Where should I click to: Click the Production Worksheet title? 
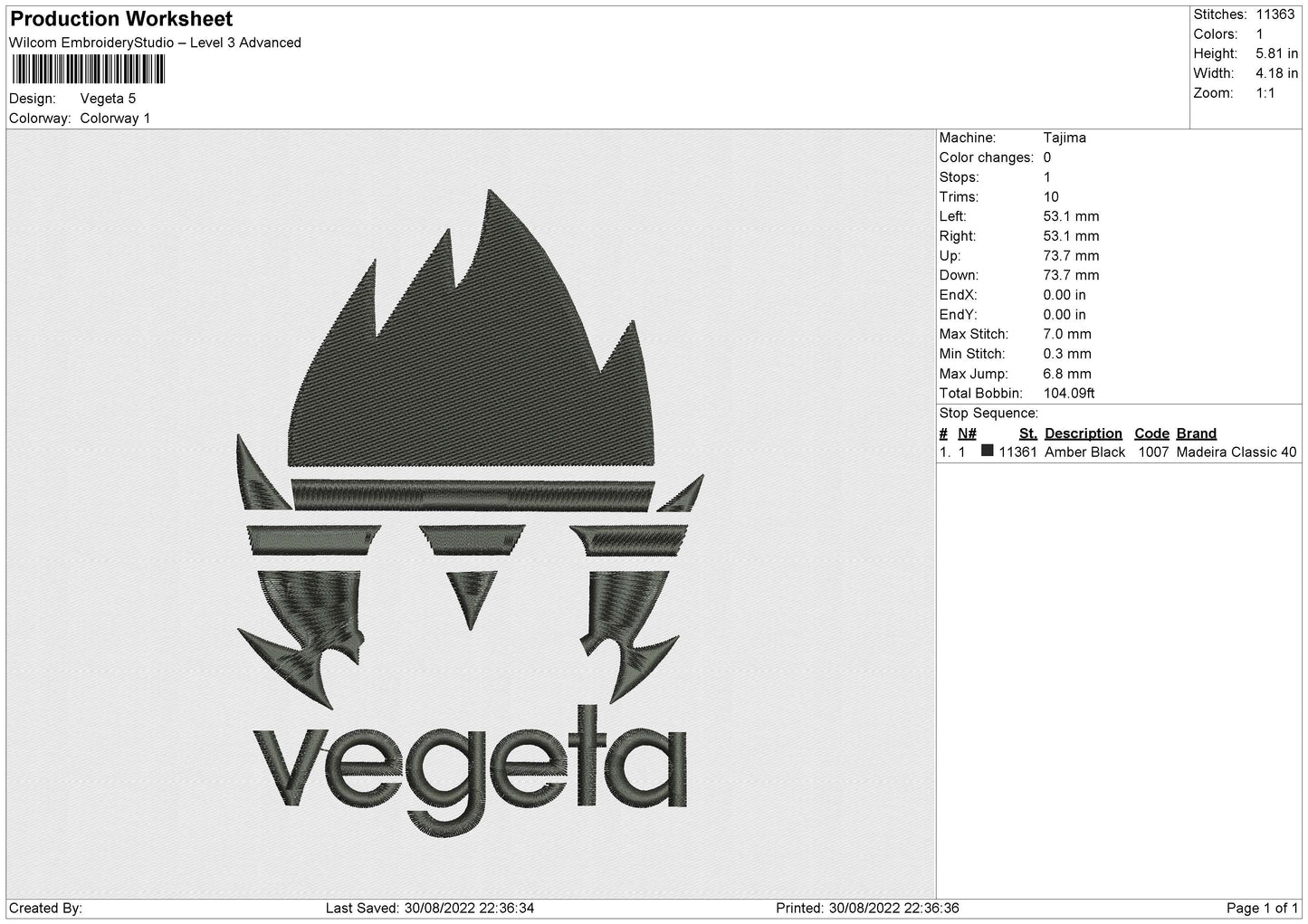(x=121, y=19)
